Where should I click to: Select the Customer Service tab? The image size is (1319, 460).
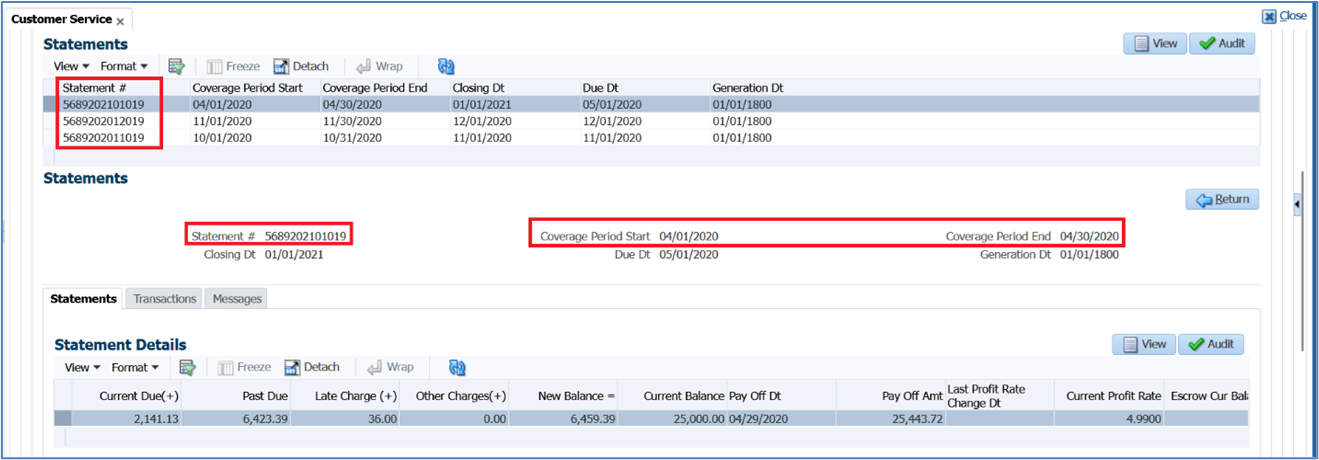[62, 19]
